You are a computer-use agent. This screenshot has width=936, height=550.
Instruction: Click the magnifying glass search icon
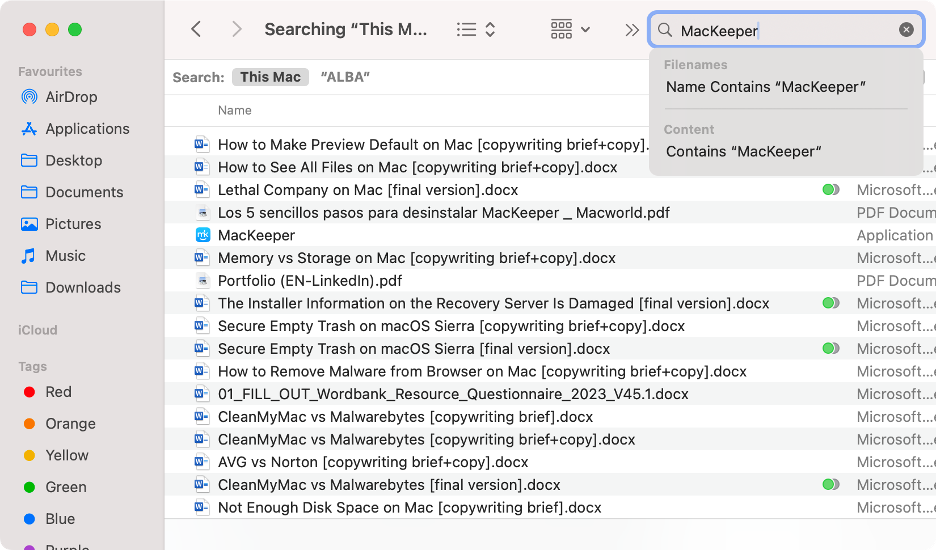(x=665, y=30)
